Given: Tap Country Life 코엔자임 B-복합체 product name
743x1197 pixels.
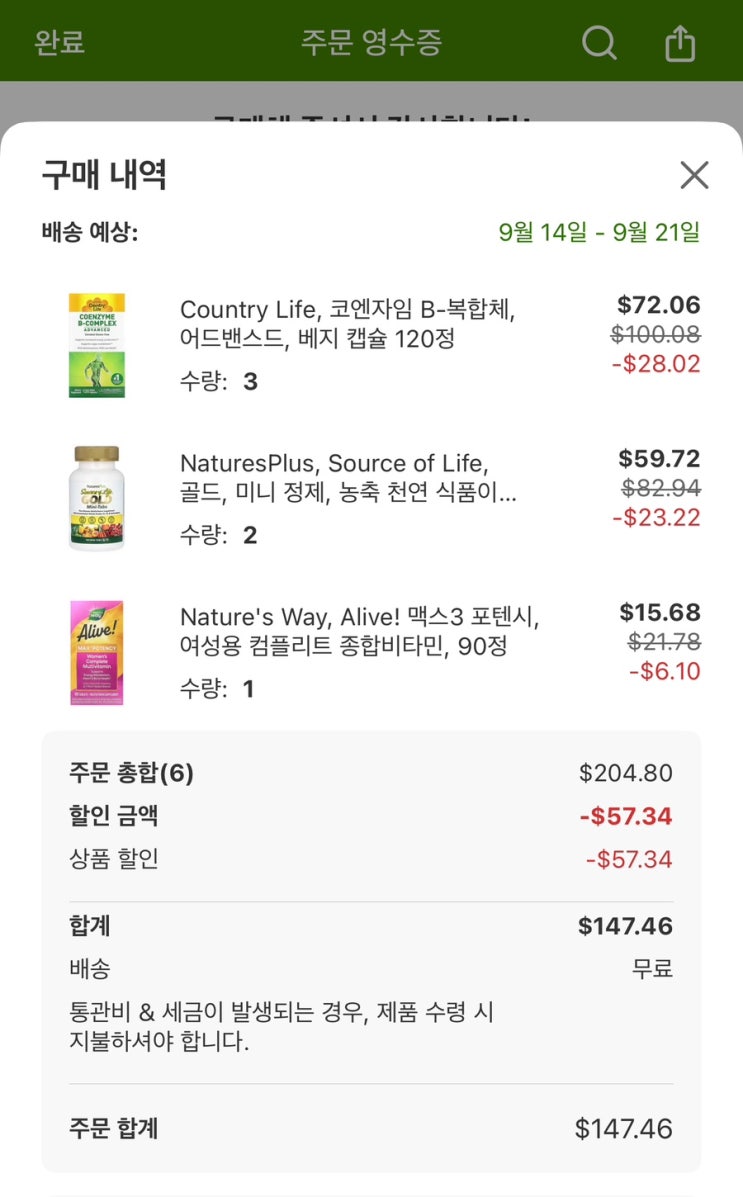Looking at the screenshot, I should click(348, 324).
